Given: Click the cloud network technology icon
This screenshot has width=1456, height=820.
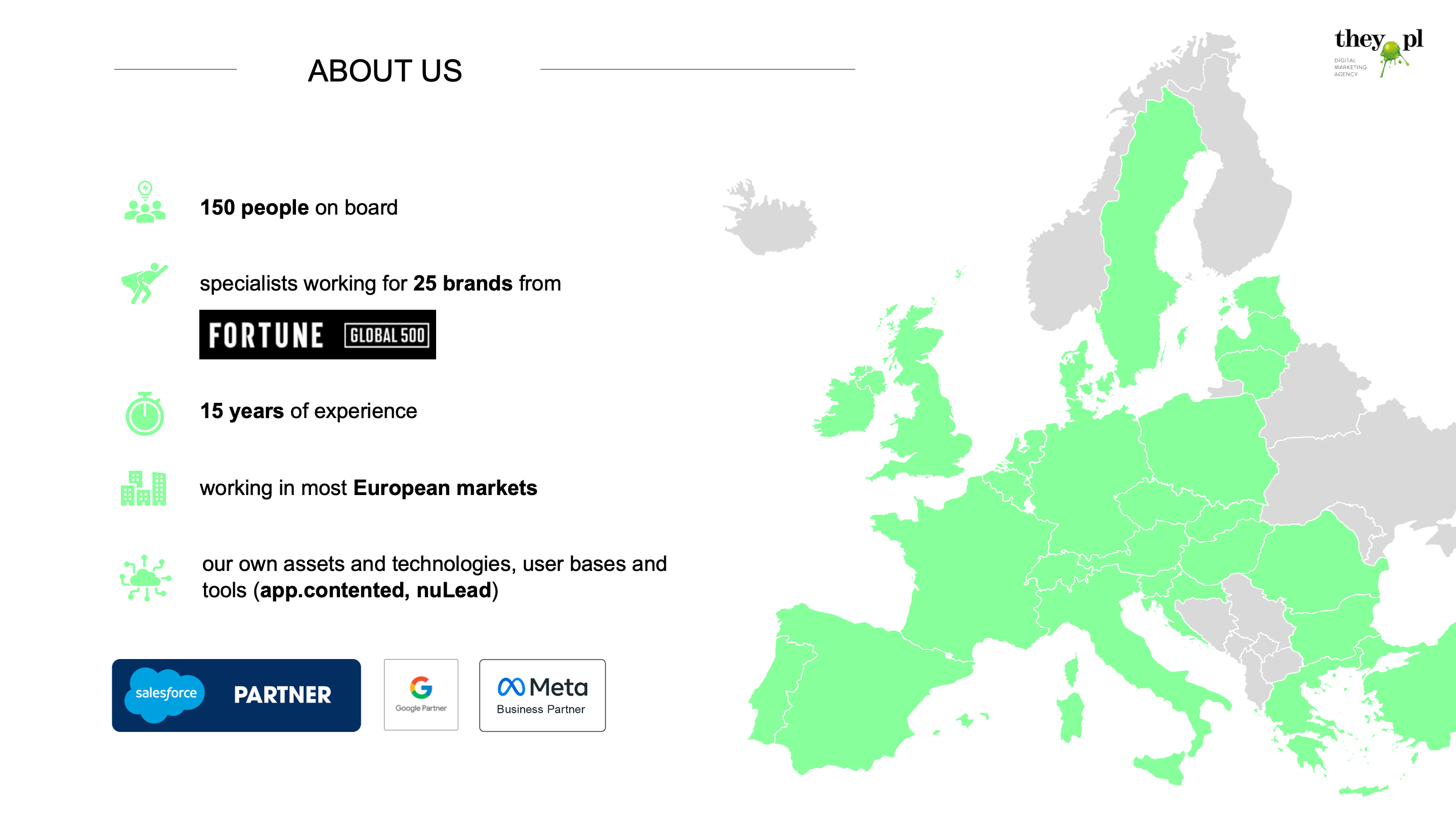Looking at the screenshot, I should click(145, 578).
